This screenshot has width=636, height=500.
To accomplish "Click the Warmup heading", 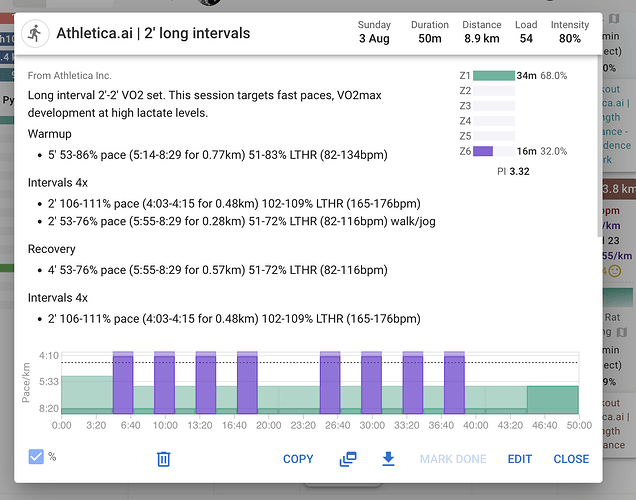I will point(49,134).
